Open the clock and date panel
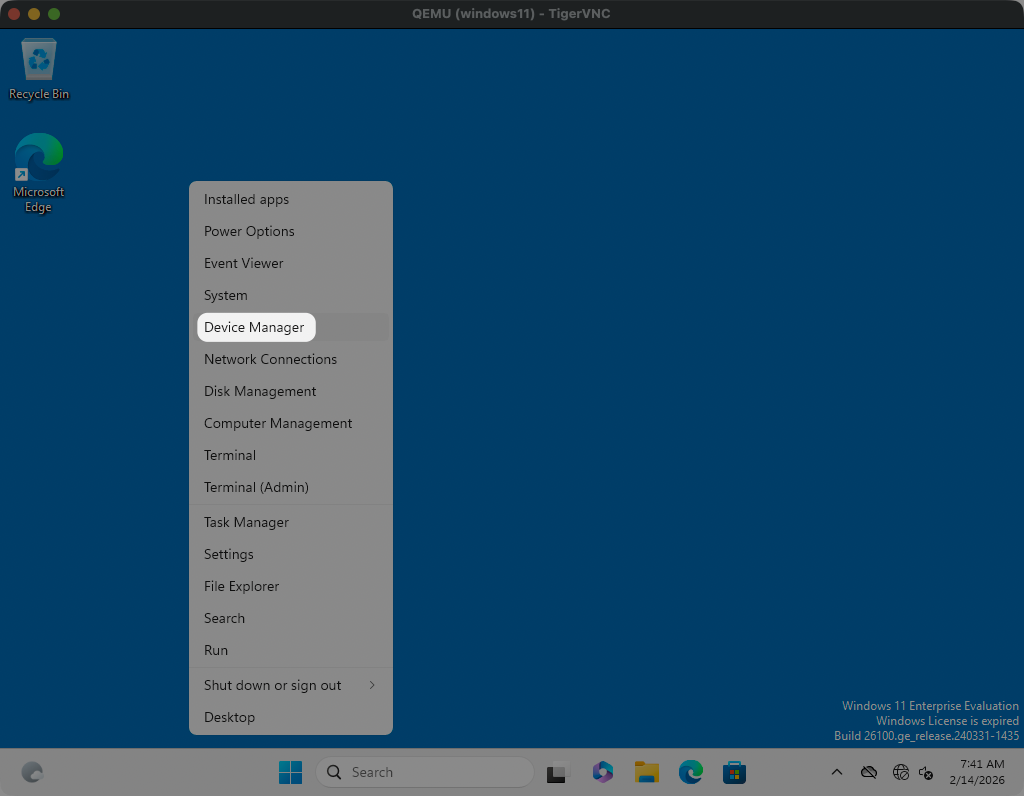The image size is (1024, 796). [x=976, y=772]
